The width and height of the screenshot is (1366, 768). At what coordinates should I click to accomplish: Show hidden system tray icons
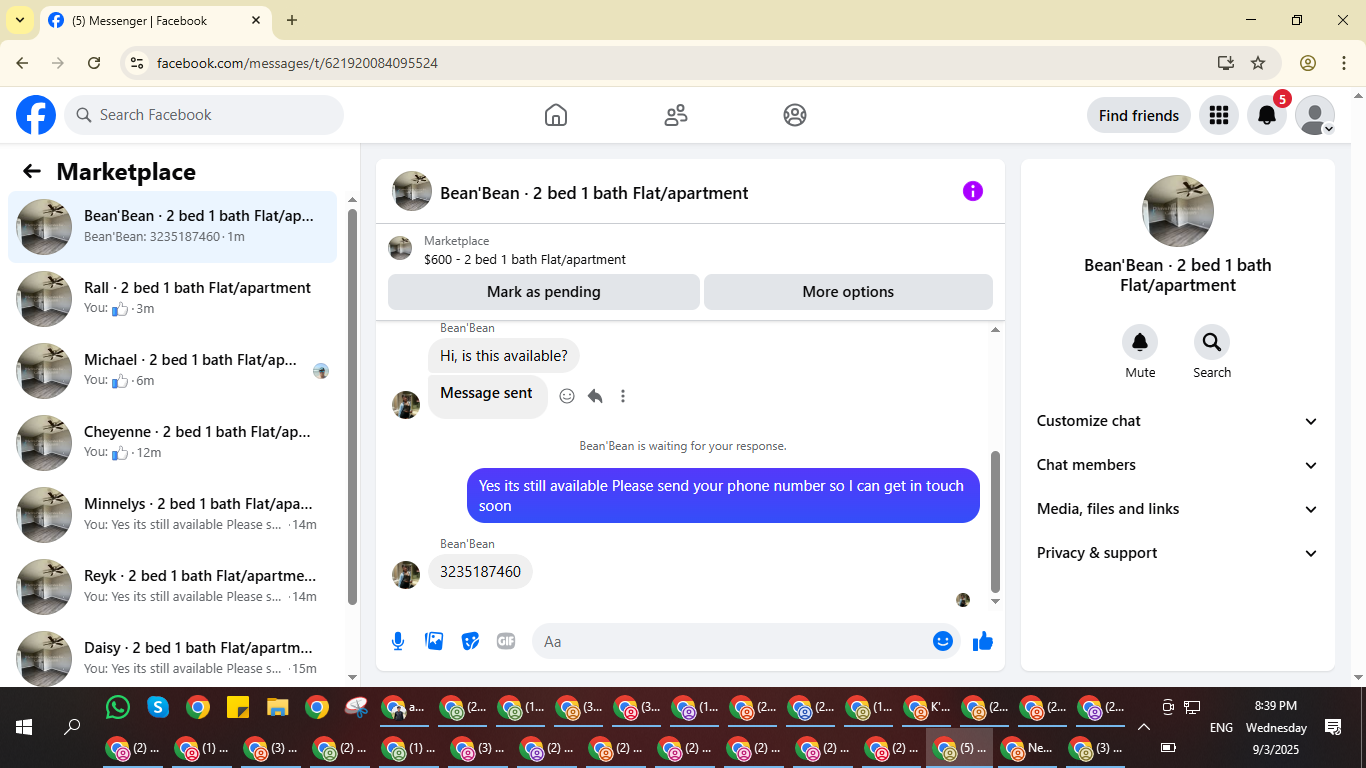(x=1144, y=727)
